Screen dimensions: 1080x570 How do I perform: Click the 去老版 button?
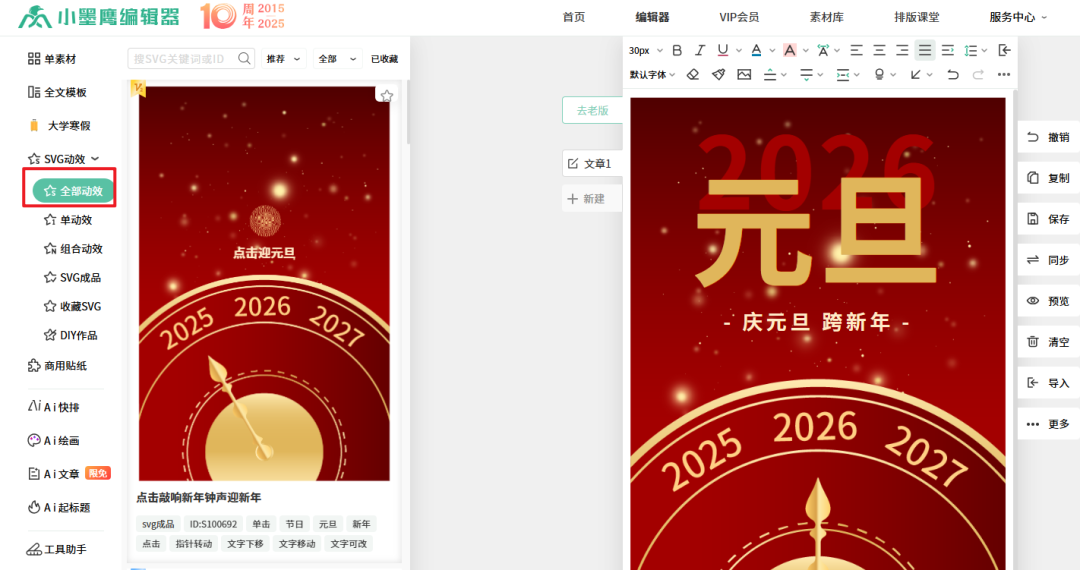pyautogui.click(x=592, y=110)
